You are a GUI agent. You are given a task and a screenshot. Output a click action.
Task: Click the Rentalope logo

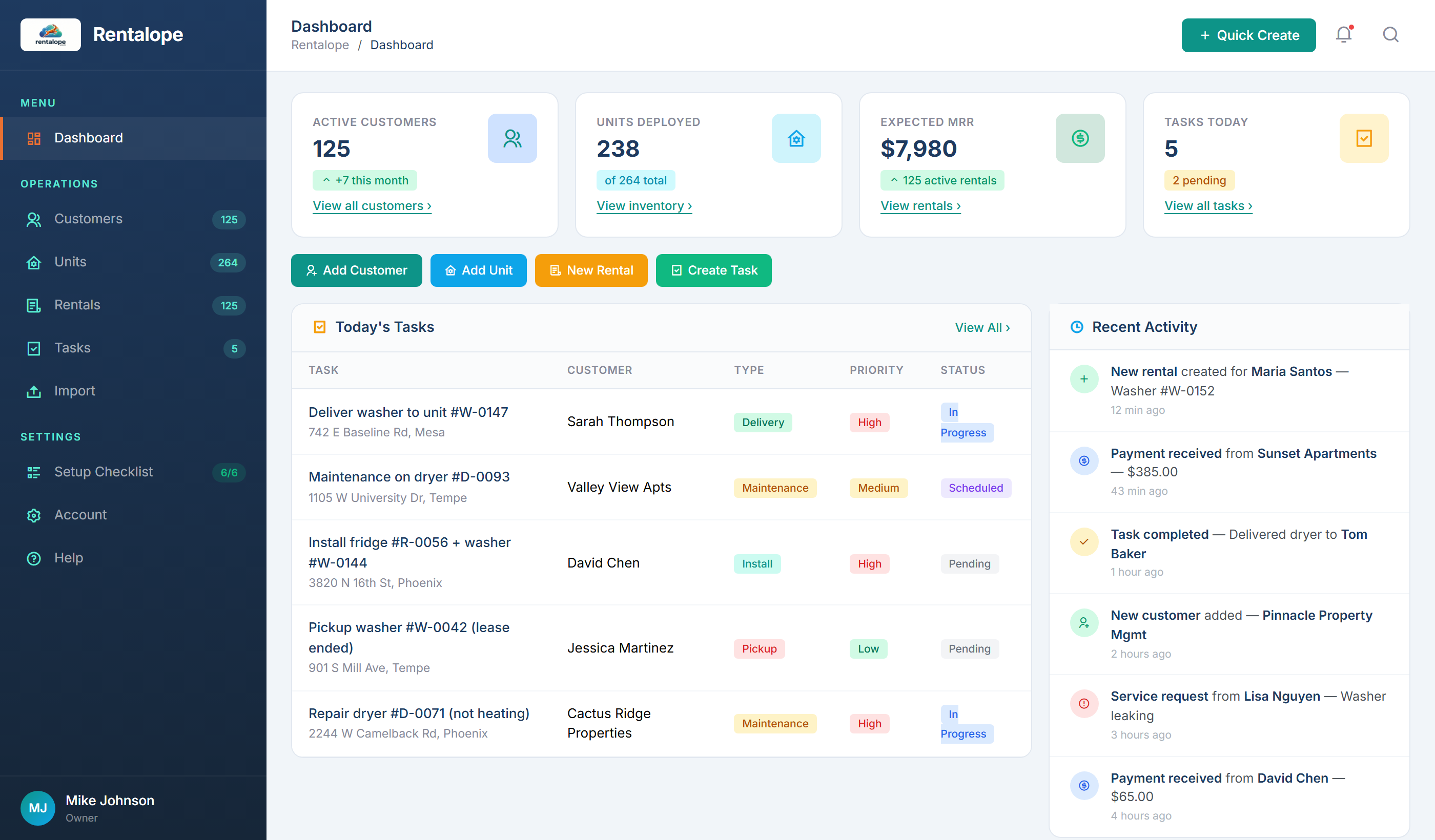point(50,35)
